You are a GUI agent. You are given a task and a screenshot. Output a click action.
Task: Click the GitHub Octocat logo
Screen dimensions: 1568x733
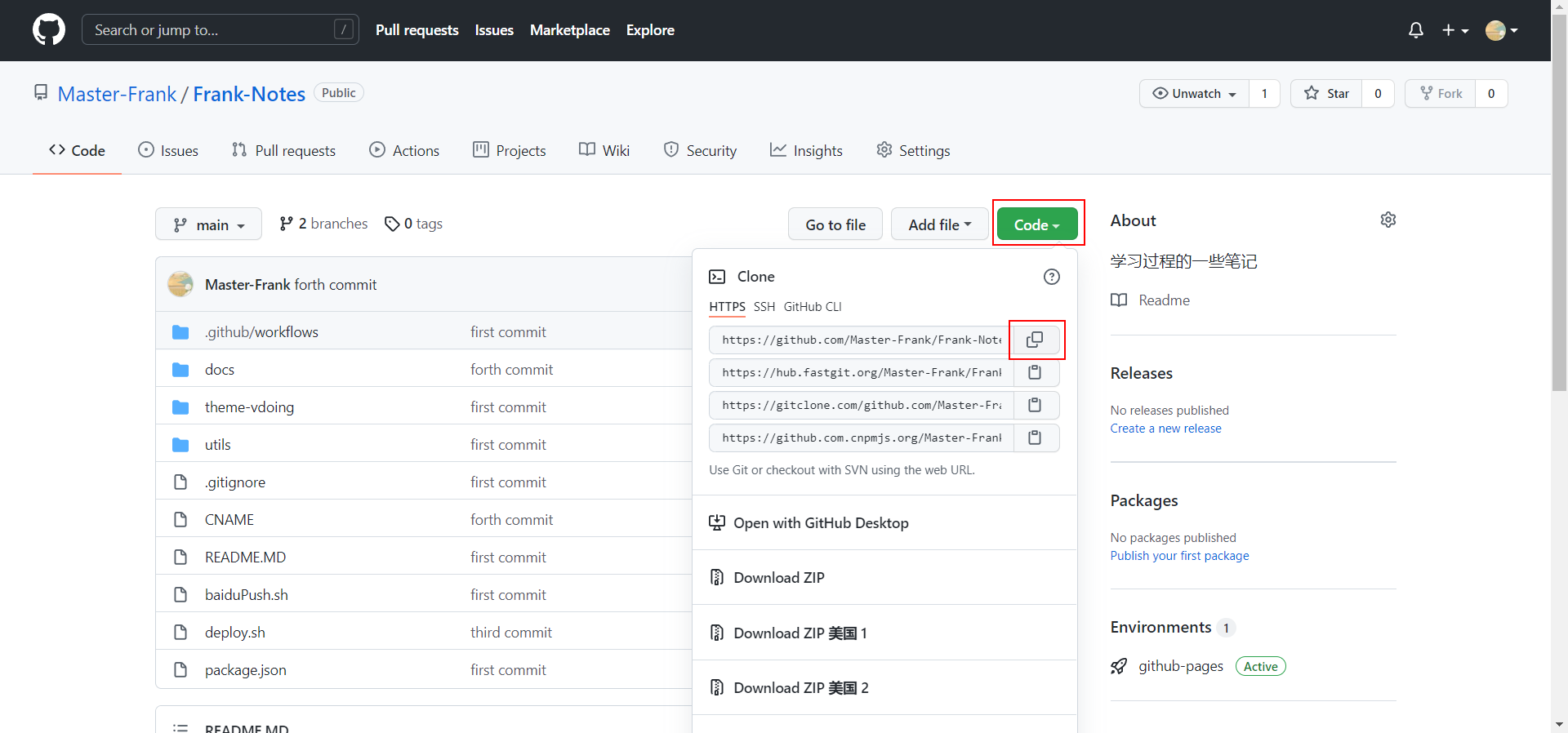[x=49, y=30]
